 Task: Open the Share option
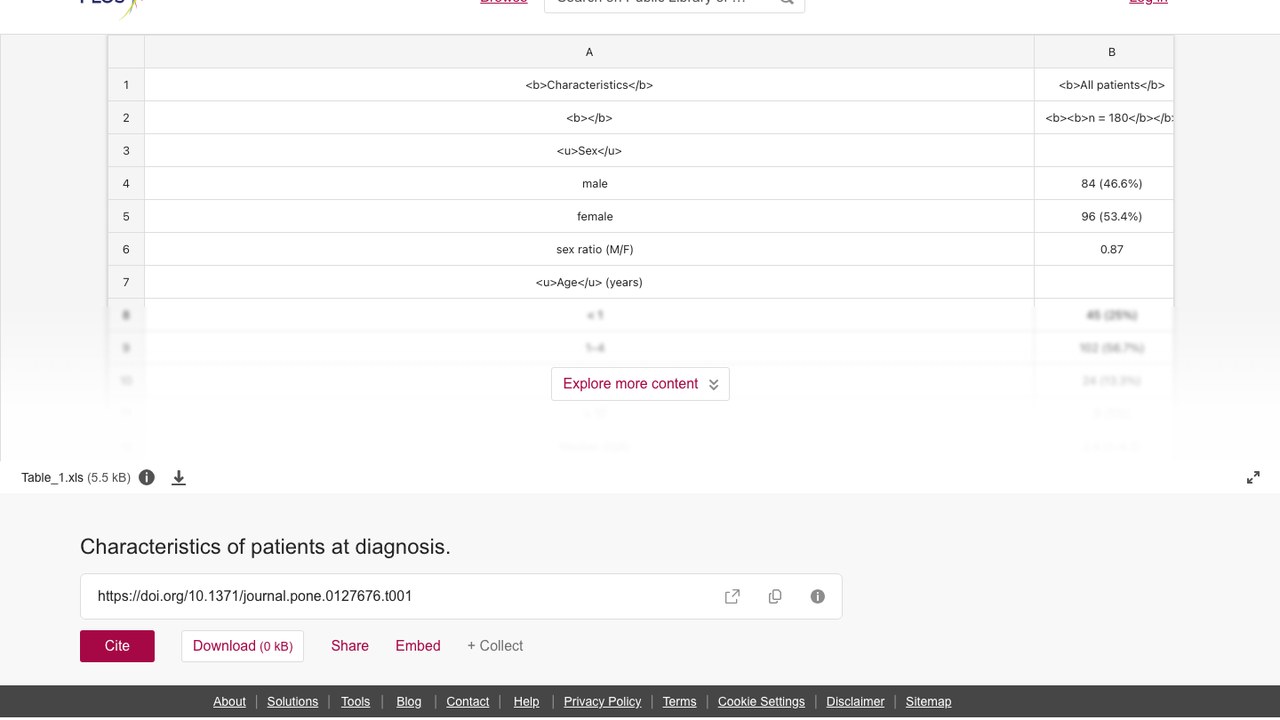point(350,646)
